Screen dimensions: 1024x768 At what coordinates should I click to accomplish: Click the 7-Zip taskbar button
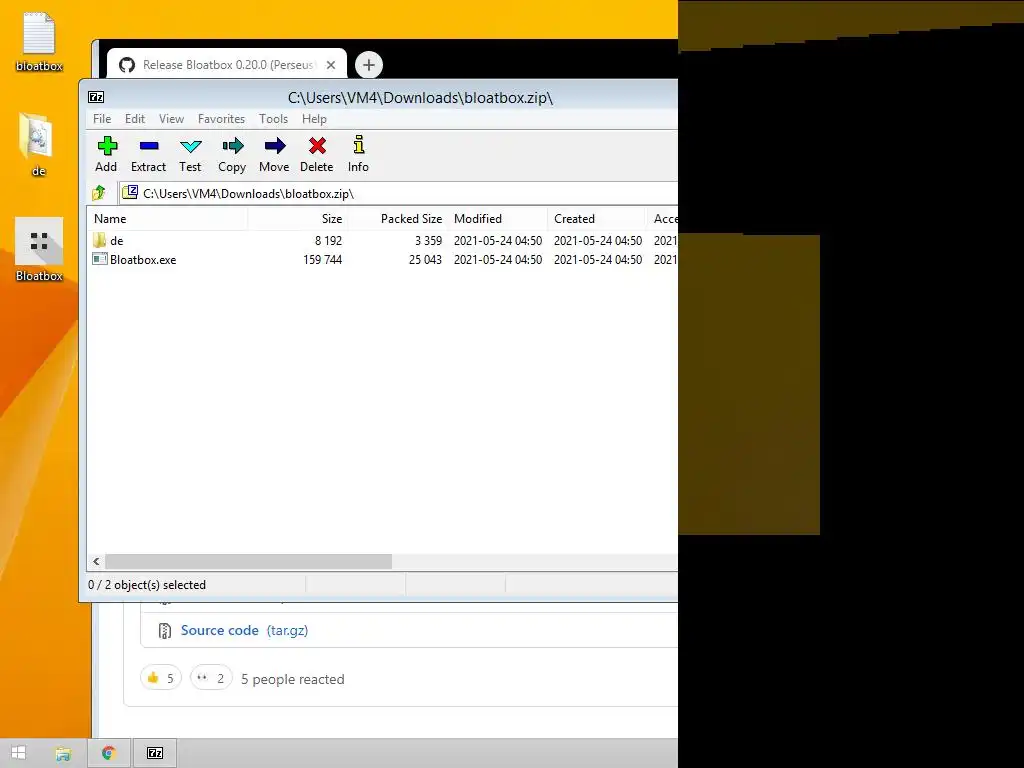(x=155, y=754)
